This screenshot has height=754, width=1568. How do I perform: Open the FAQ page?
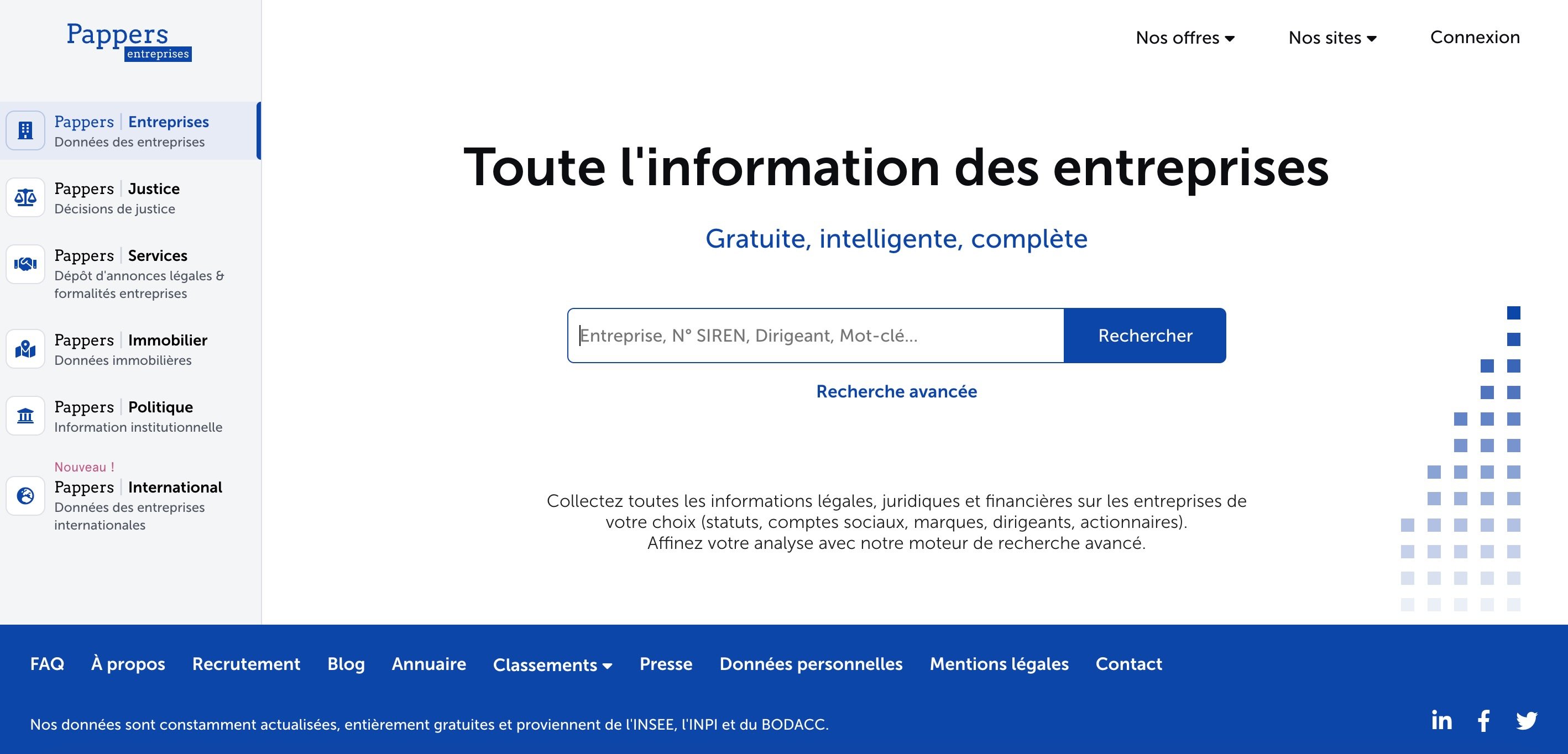pyautogui.click(x=47, y=664)
